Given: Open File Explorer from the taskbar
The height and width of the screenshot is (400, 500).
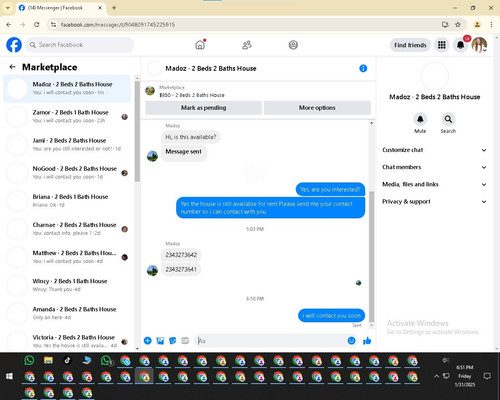Looking at the screenshot, I should (48, 360).
